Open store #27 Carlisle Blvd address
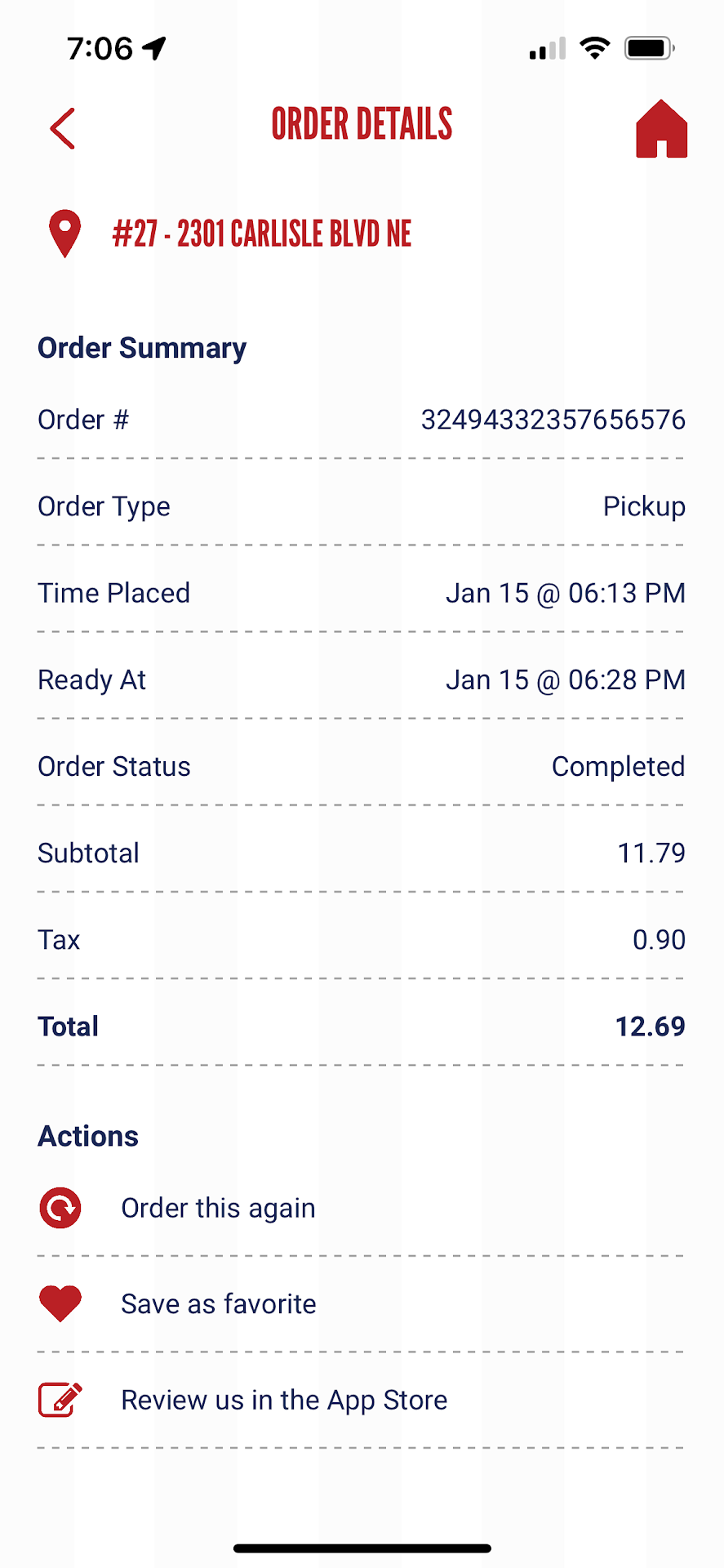The height and width of the screenshot is (1568, 724). pyautogui.click(x=261, y=234)
